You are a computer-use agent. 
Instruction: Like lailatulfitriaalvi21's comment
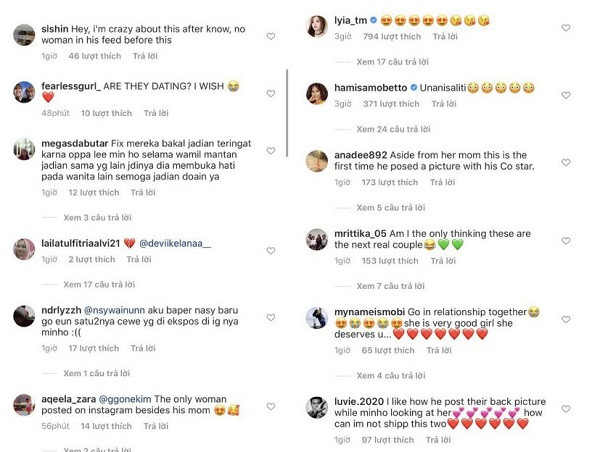point(270,244)
